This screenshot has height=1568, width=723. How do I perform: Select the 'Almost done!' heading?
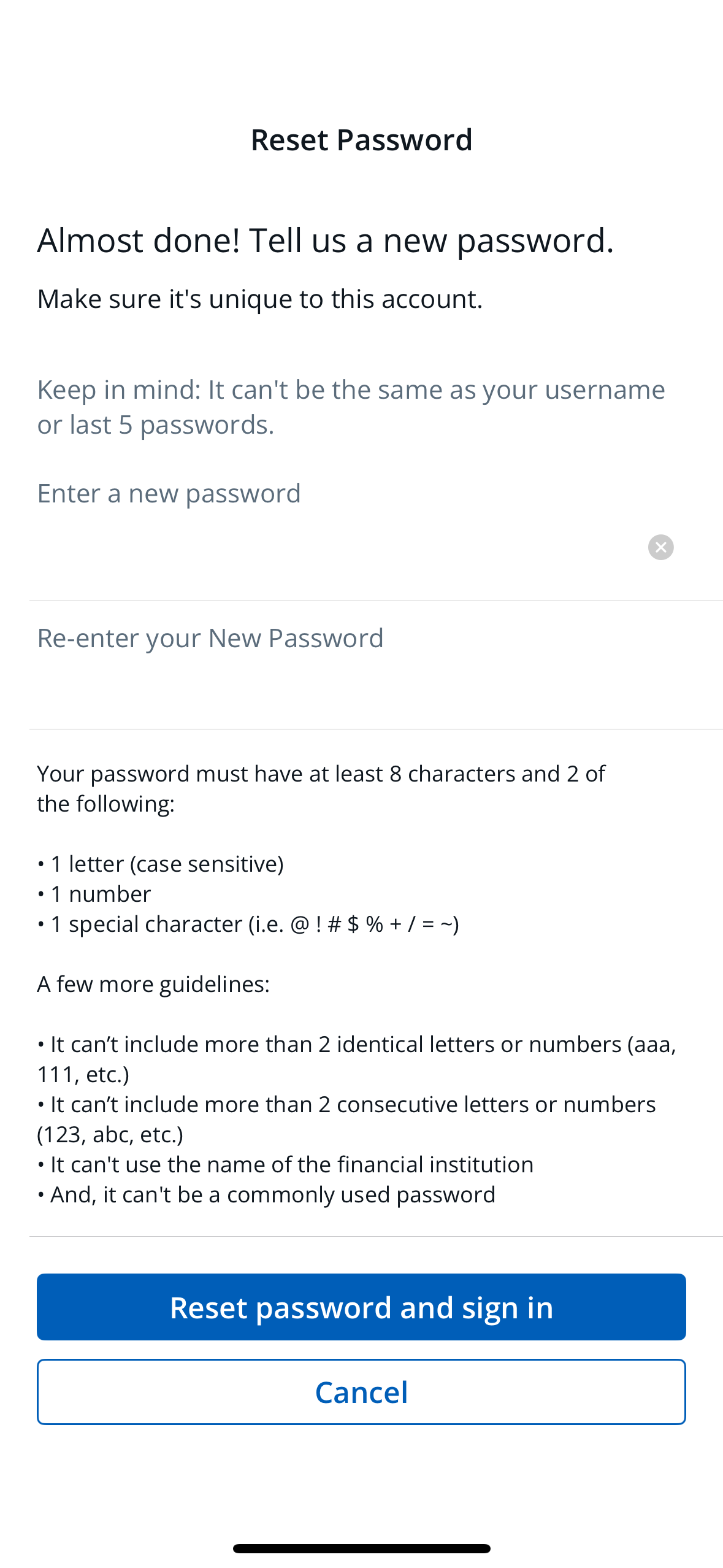pos(325,240)
